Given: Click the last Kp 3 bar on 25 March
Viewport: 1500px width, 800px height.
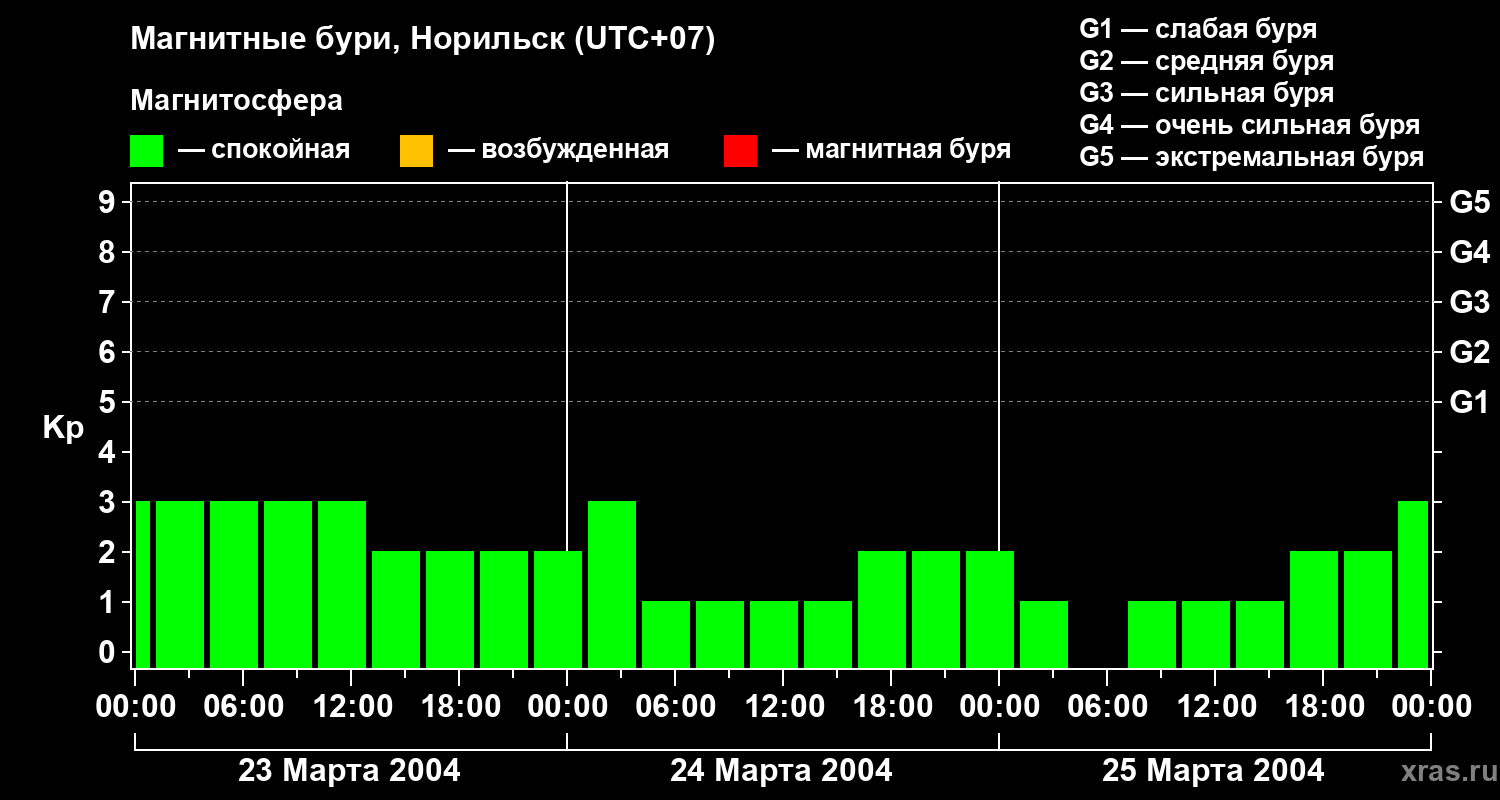Looking at the screenshot, I should coord(1413,584).
